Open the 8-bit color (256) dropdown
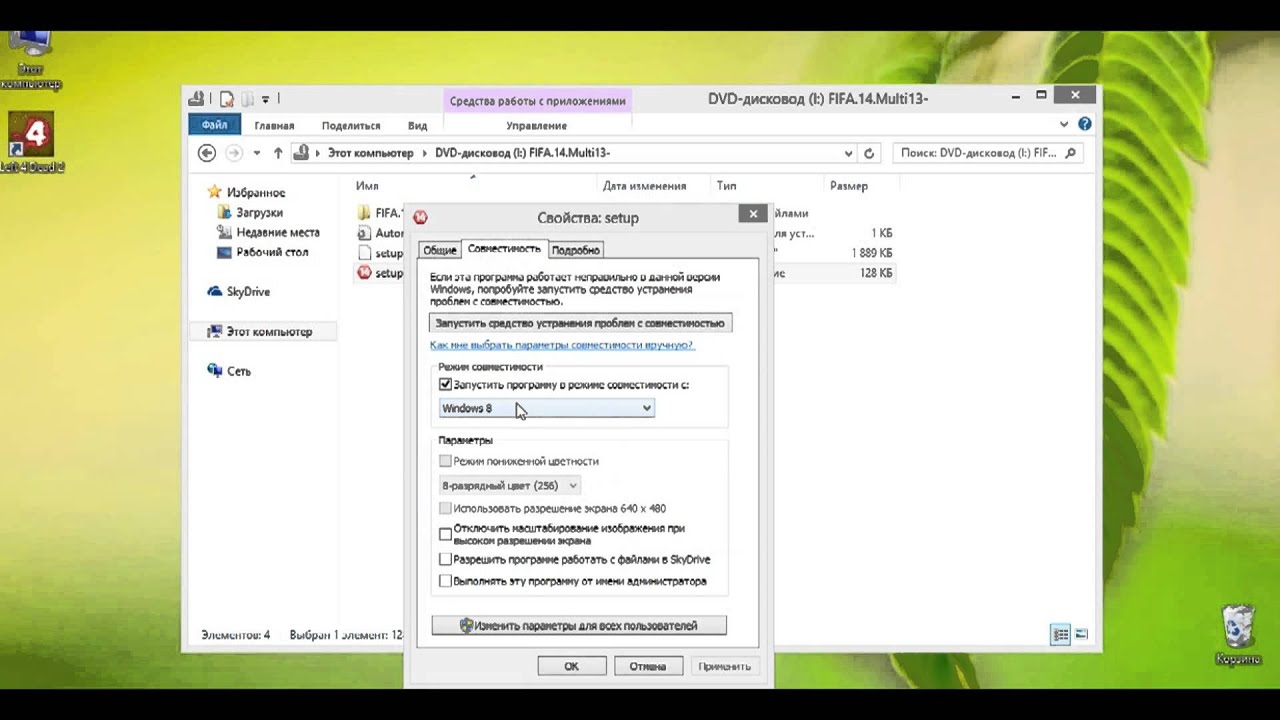Screen dimensions: 1280x720 [x=509, y=485]
